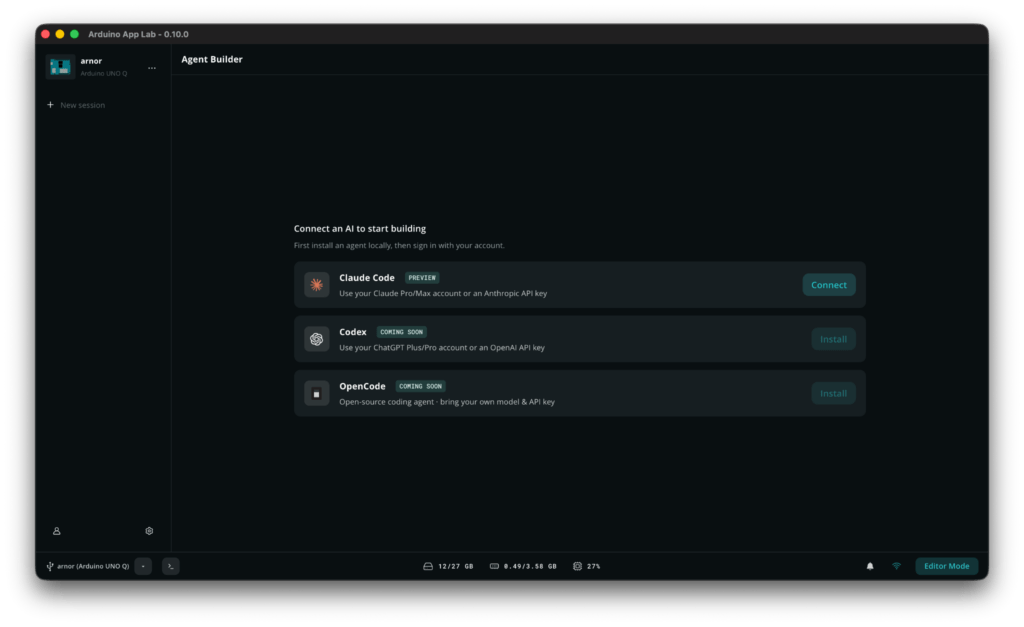
Task: Install the Codex agent
Action: tap(833, 340)
